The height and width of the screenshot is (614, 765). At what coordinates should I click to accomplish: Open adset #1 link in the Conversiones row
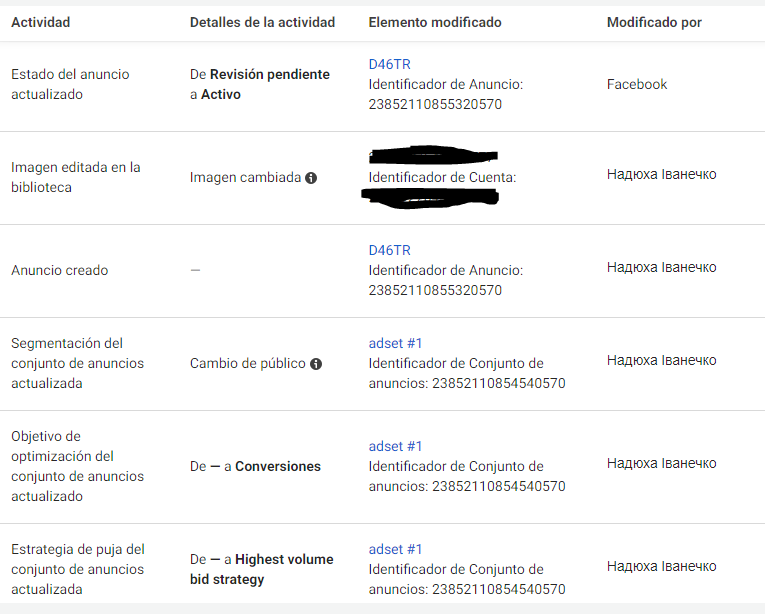pos(395,447)
